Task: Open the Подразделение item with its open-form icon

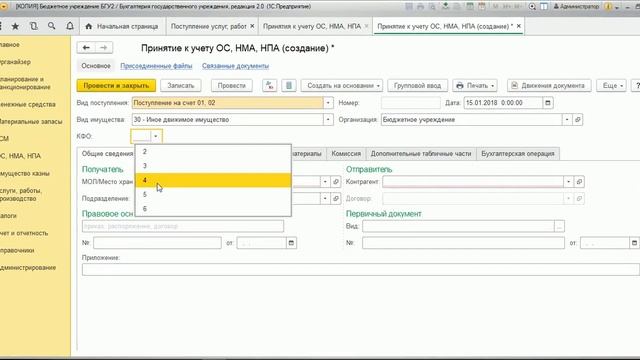Action: [336, 198]
